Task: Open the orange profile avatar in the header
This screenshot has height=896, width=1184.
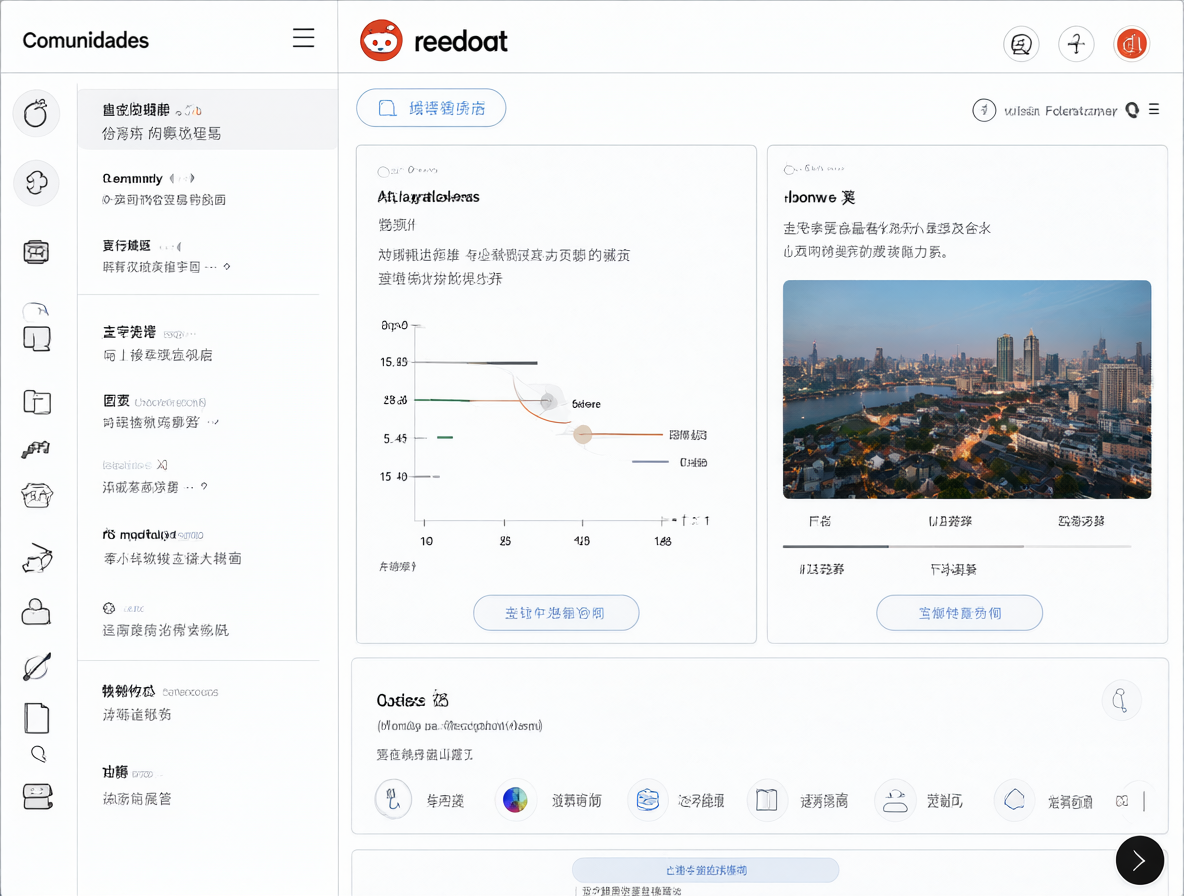Action: point(1131,45)
